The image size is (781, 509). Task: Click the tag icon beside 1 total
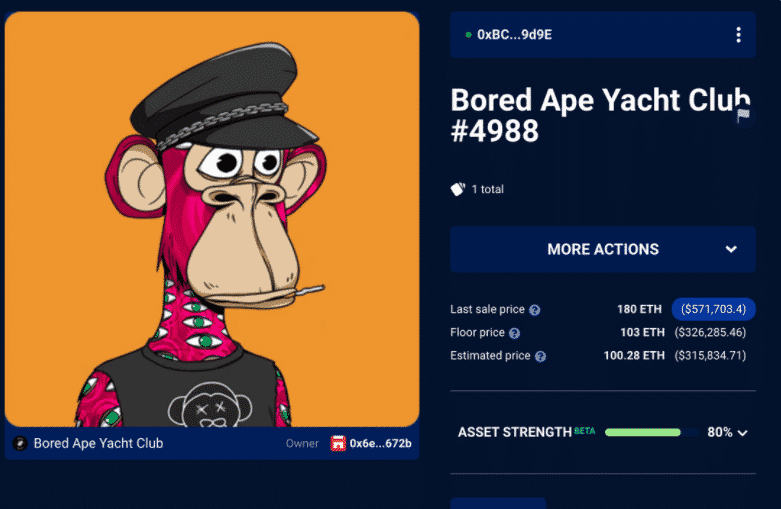tap(457, 189)
